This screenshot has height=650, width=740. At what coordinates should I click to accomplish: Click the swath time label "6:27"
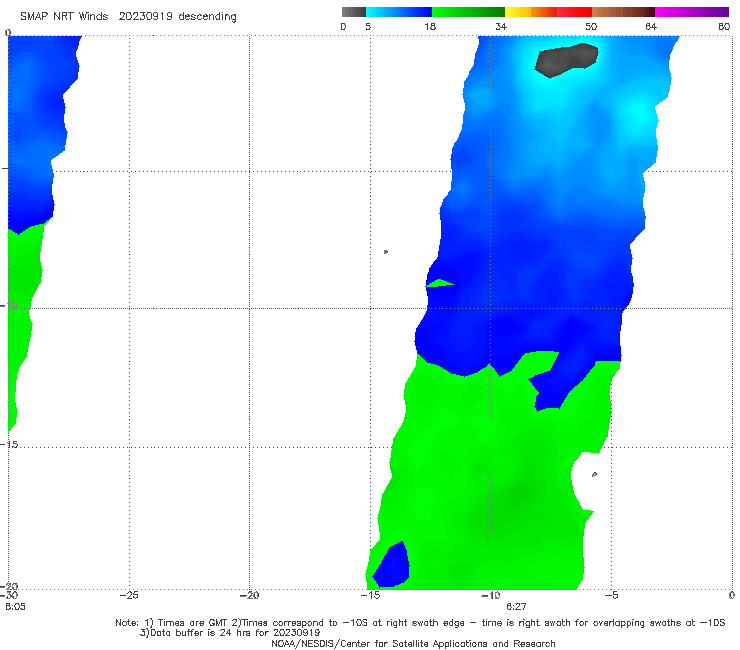click(516, 607)
